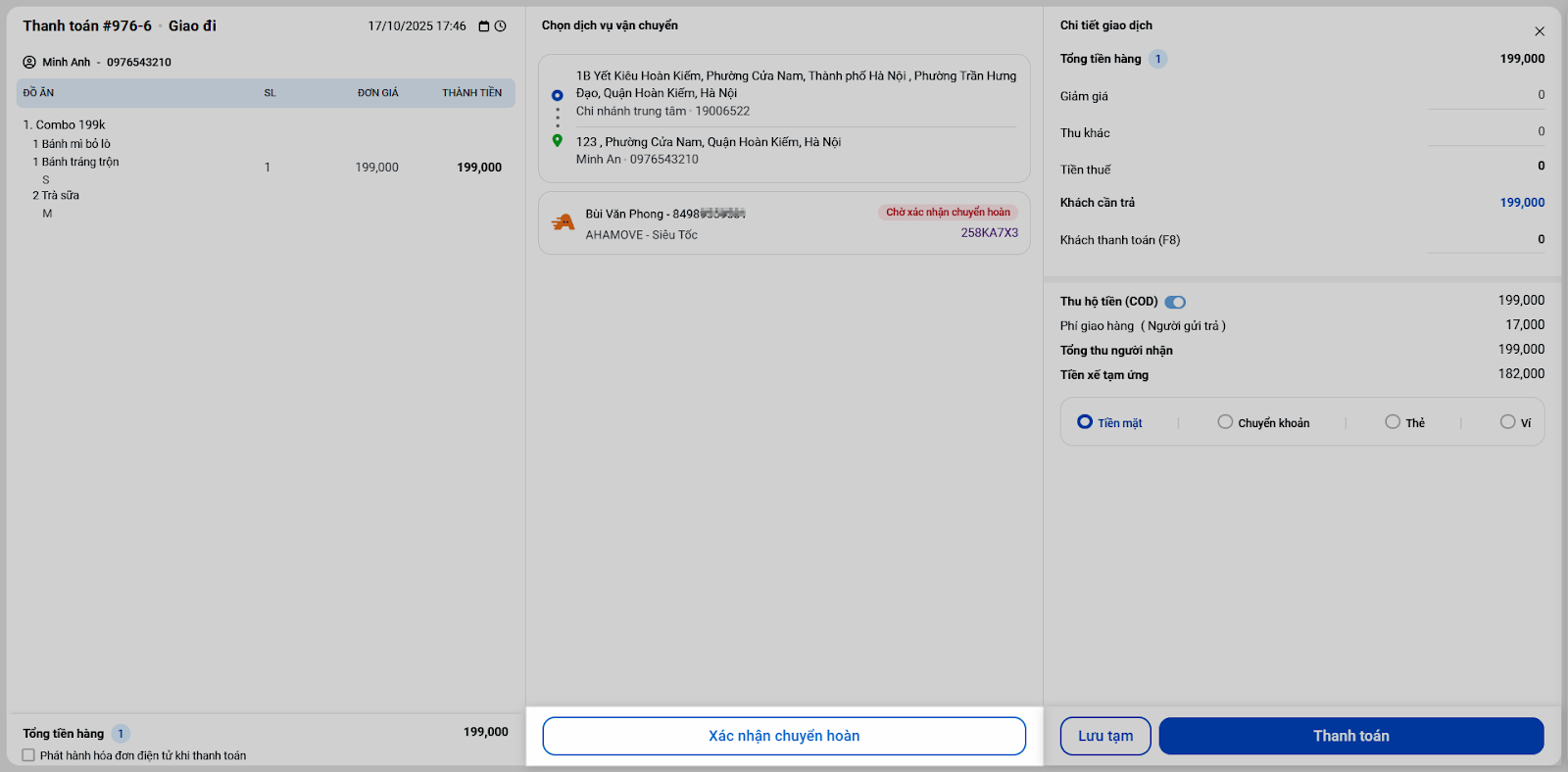The image size is (1568, 772).
Task: Click the return code 258KA7X3
Action: 989,233
